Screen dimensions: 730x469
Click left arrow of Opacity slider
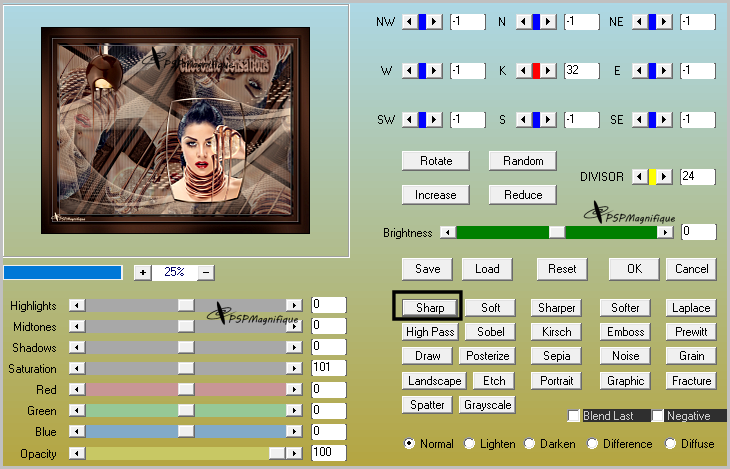(x=76, y=453)
